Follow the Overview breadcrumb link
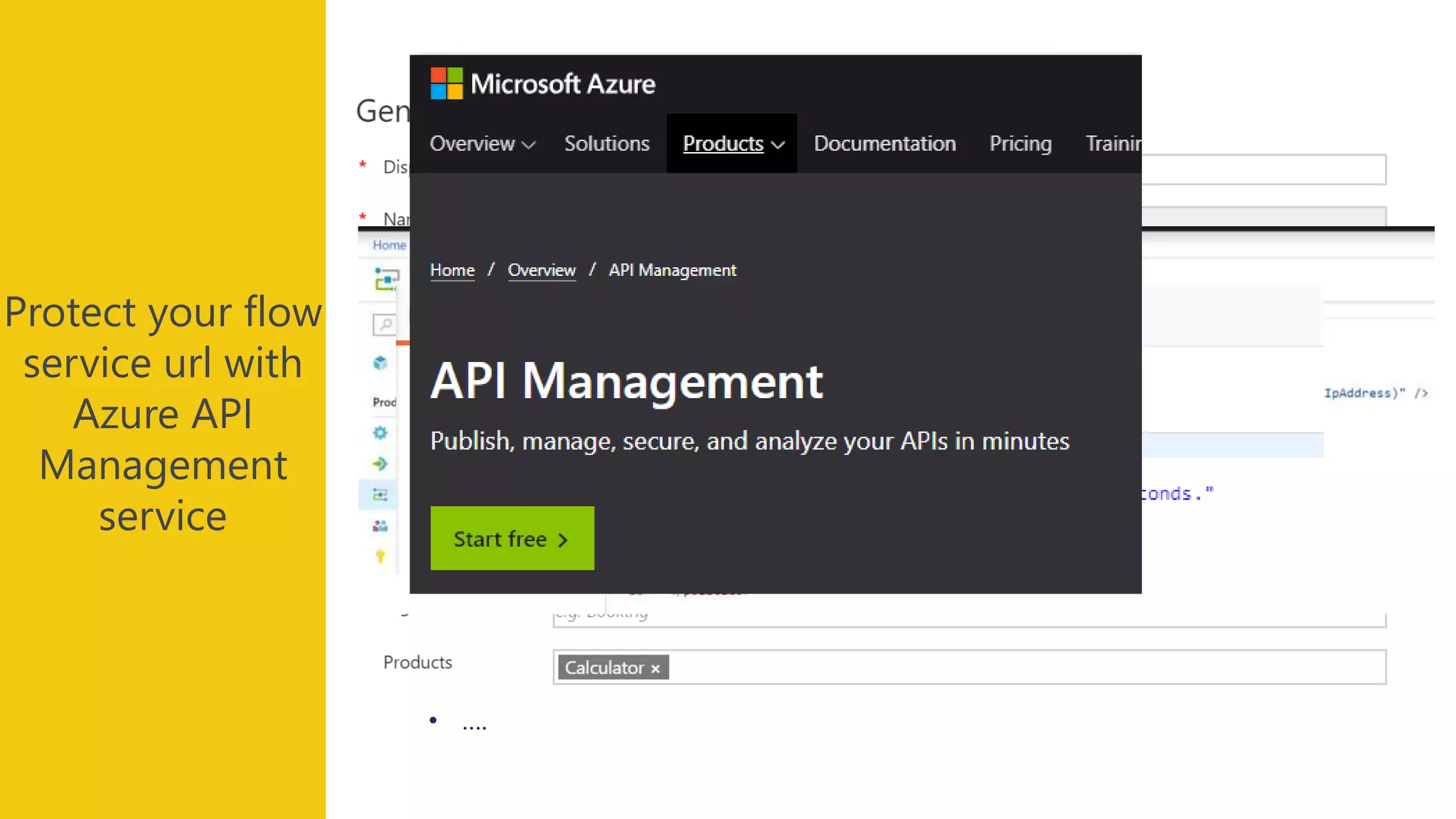This screenshot has width=1456, height=819. 542,270
